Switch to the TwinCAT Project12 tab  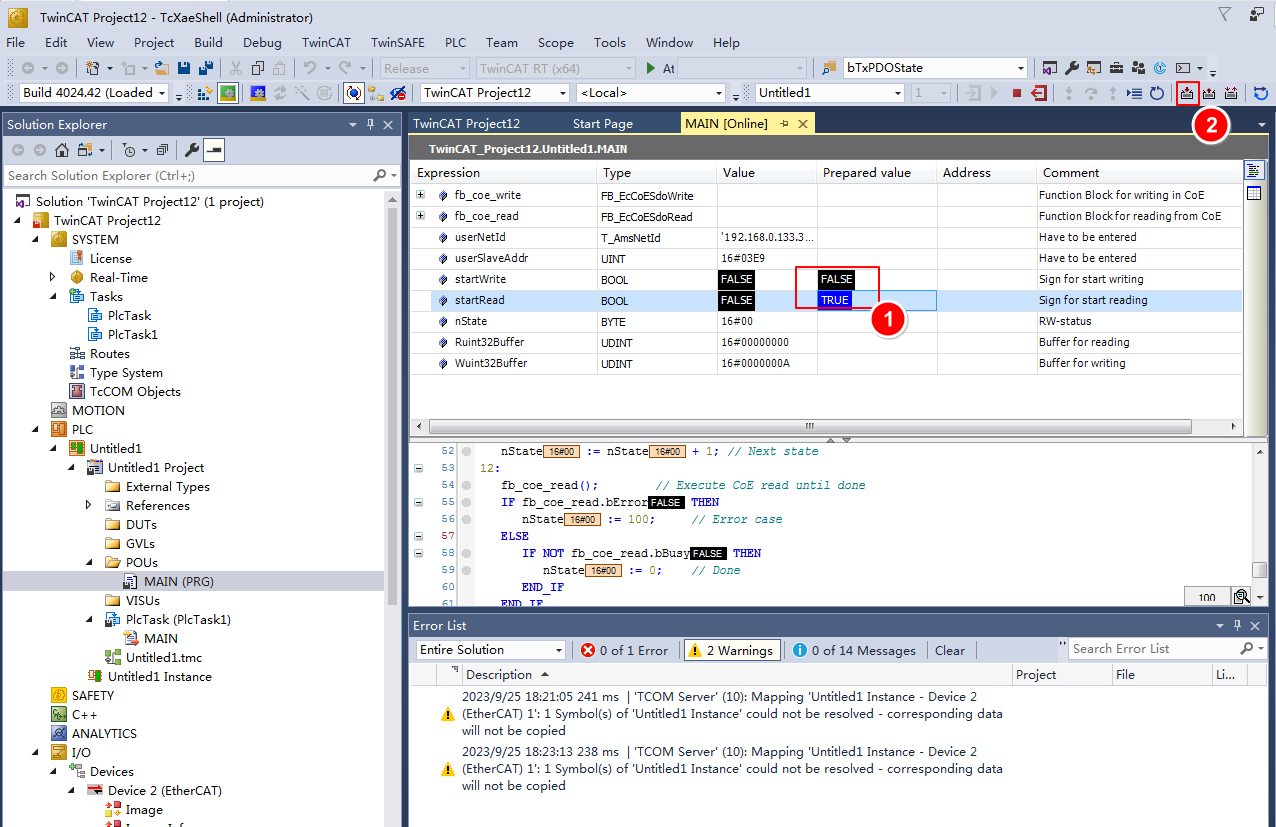pyautogui.click(x=466, y=123)
